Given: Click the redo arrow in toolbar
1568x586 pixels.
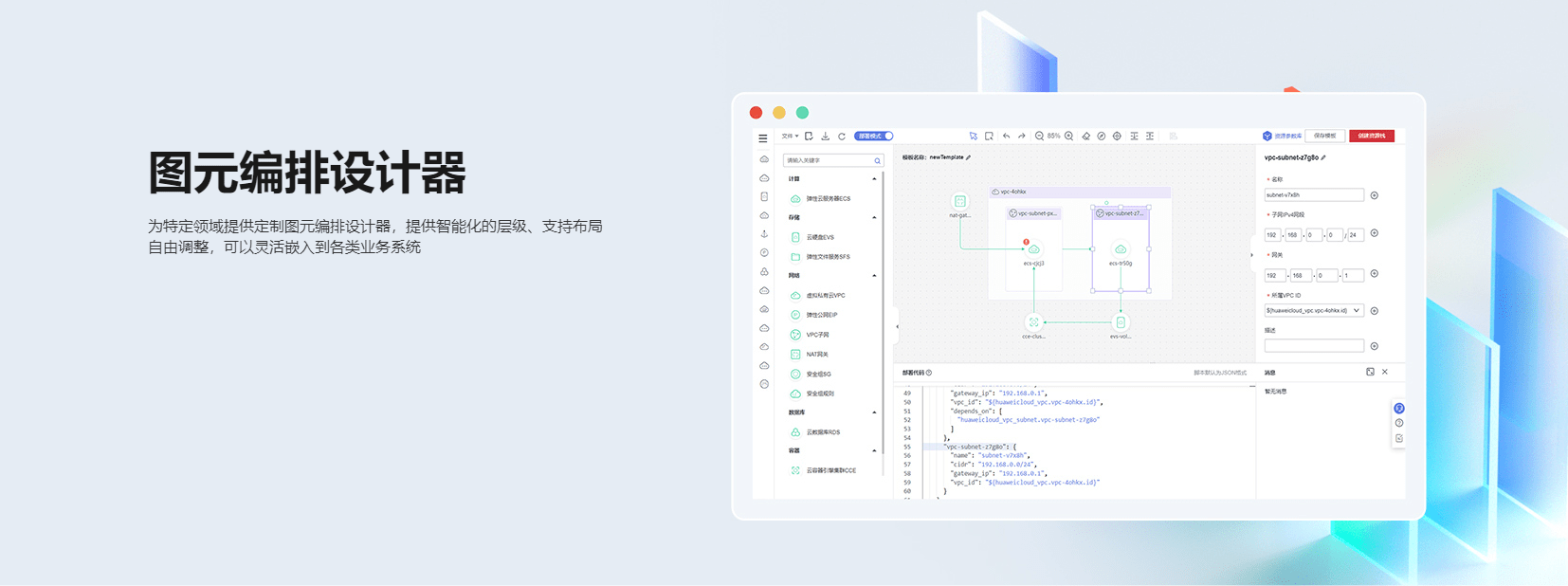Looking at the screenshot, I should [x=1022, y=137].
